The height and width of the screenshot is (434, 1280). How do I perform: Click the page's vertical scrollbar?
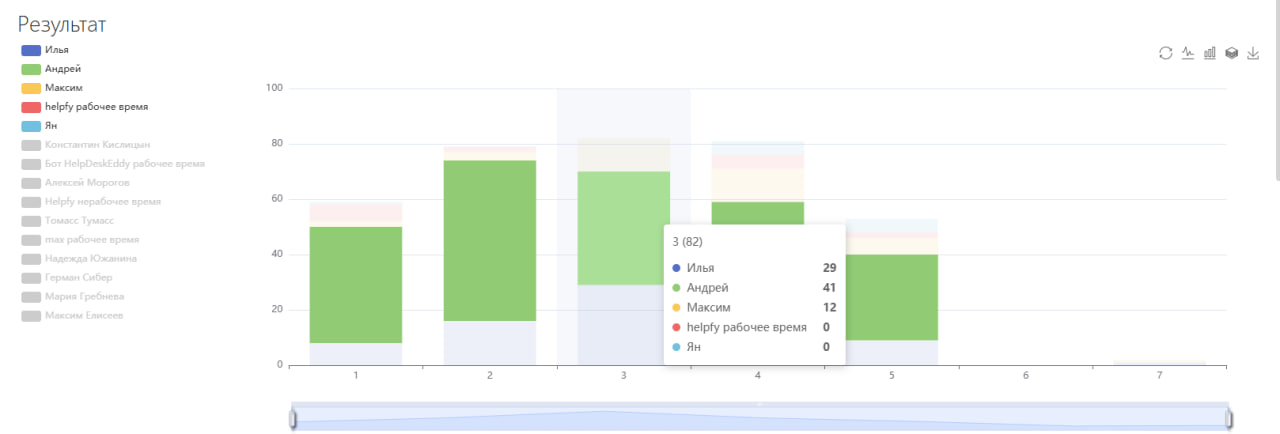coord(1275,90)
